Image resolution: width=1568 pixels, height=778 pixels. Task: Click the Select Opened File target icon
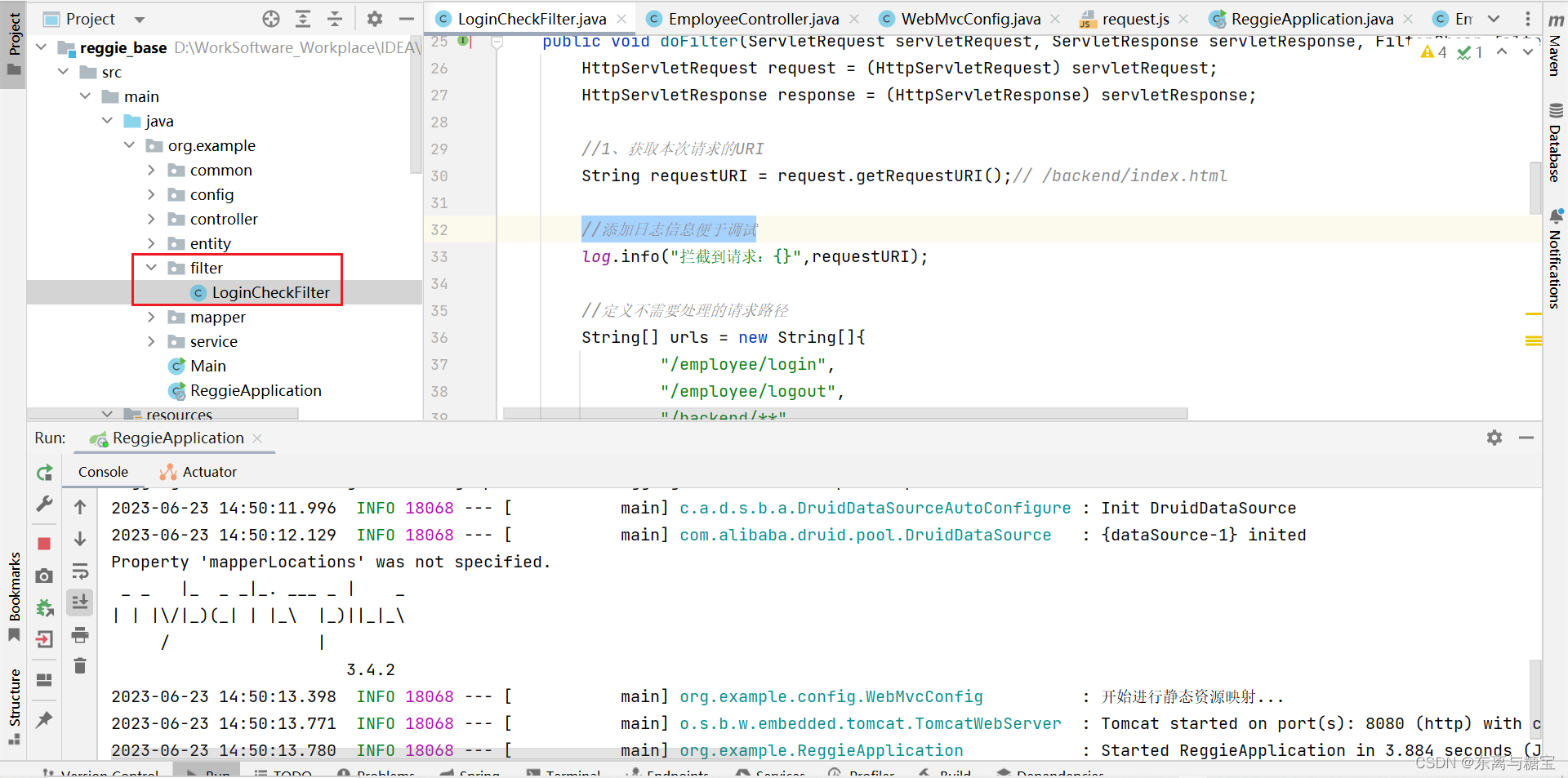271,19
